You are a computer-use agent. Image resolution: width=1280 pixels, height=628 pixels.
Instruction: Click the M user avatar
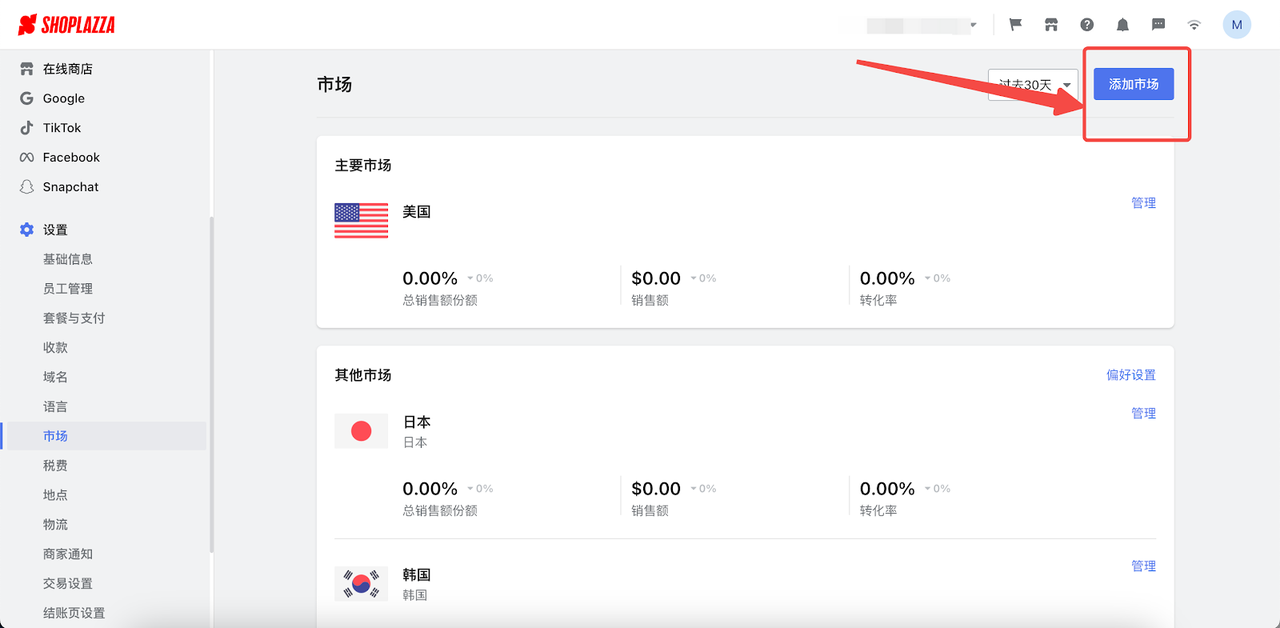tap(1237, 24)
